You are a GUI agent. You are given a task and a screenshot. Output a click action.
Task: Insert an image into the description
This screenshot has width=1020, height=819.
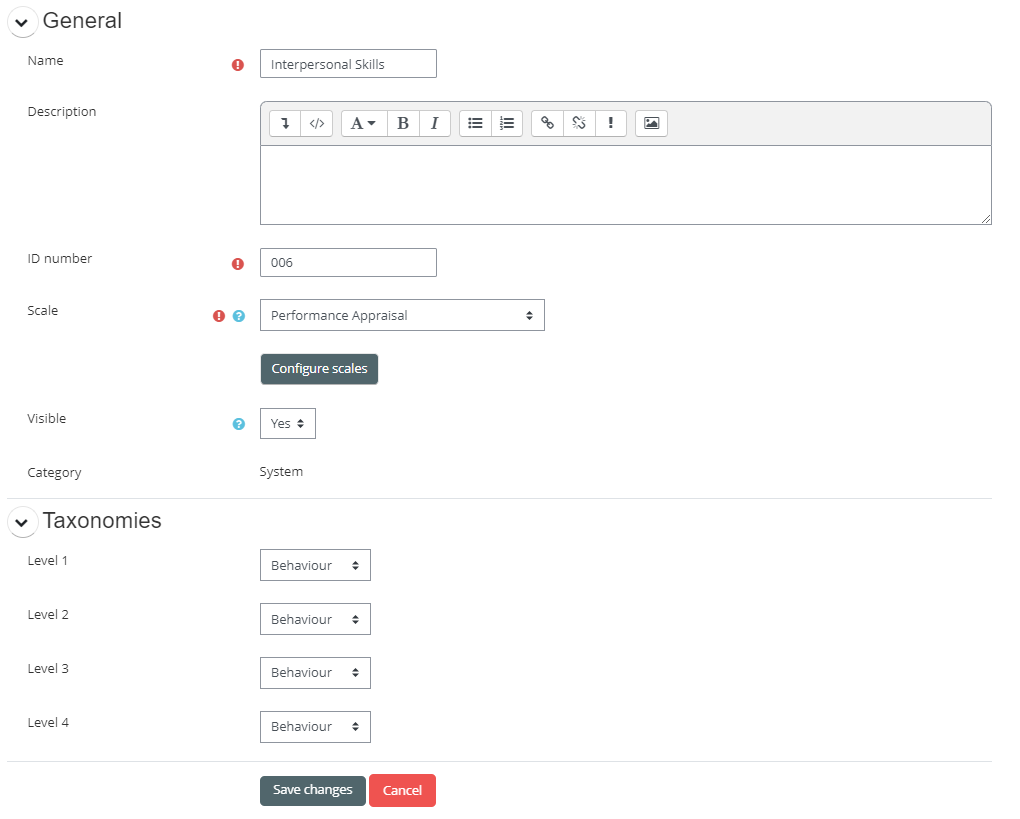[x=651, y=123]
